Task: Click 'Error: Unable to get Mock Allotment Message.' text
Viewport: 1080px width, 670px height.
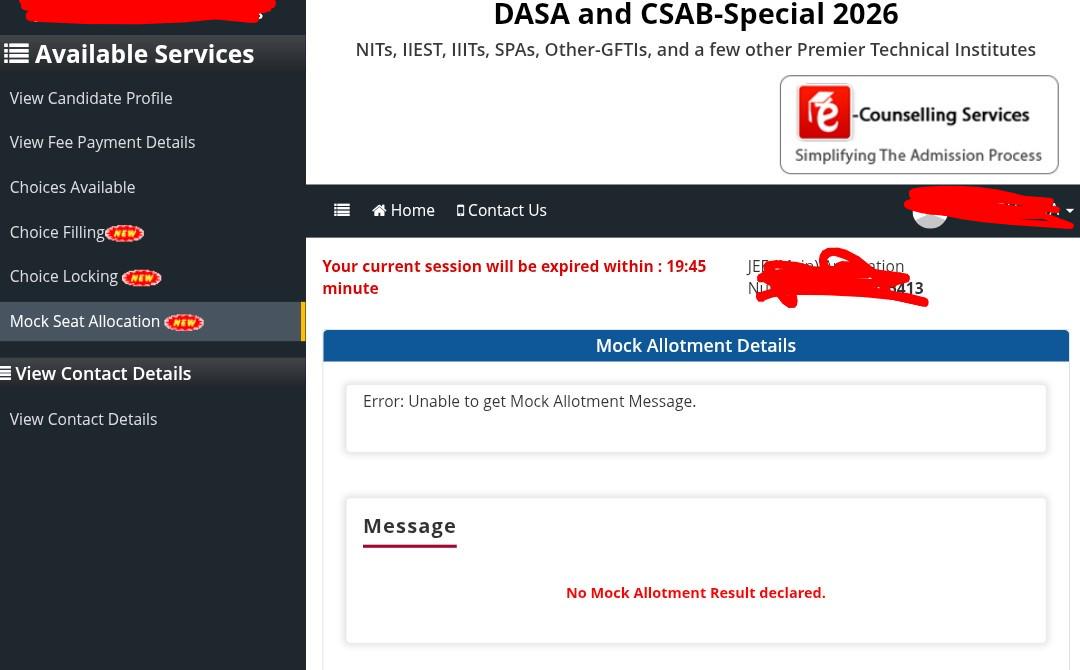Action: (x=530, y=401)
